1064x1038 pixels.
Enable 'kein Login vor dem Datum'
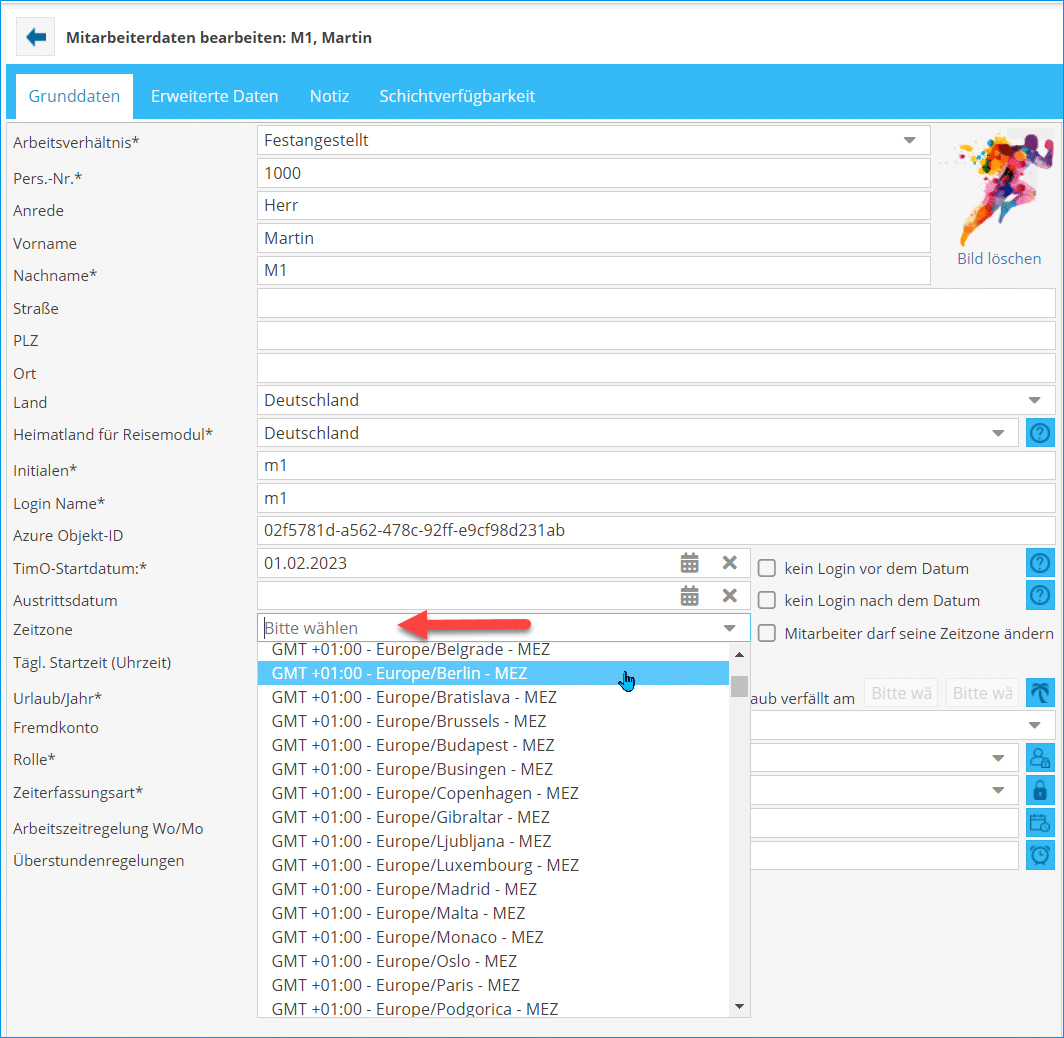pyautogui.click(x=767, y=568)
